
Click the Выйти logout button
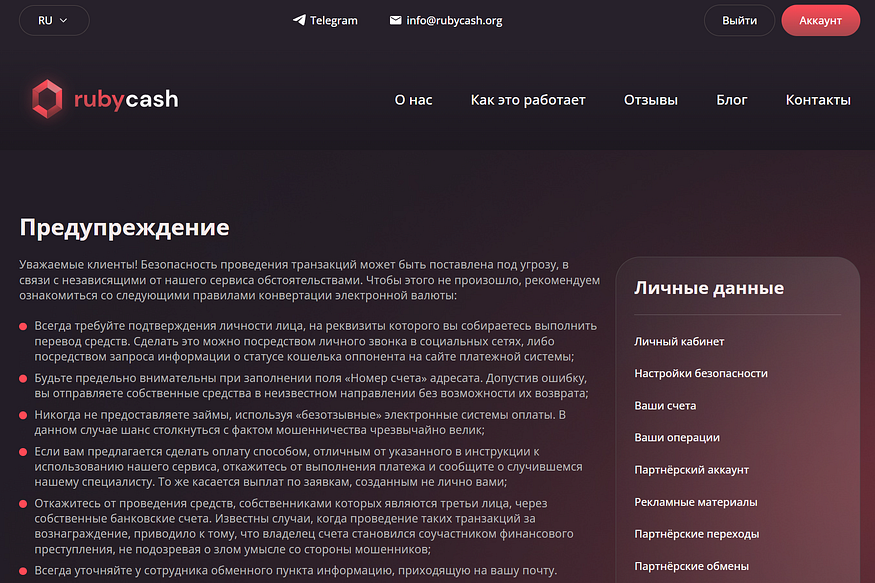[739, 21]
